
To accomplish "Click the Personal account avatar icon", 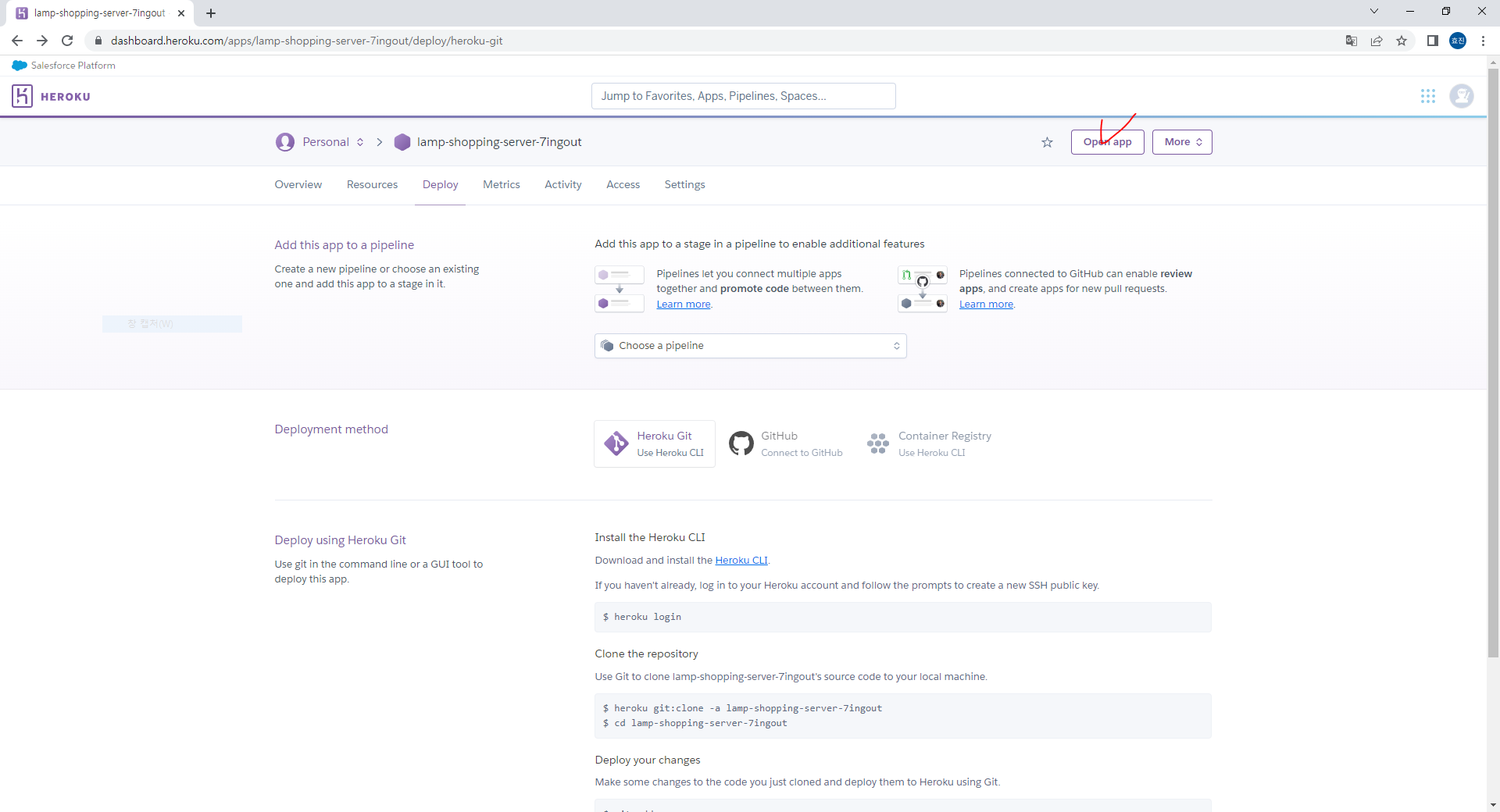I will pos(285,142).
